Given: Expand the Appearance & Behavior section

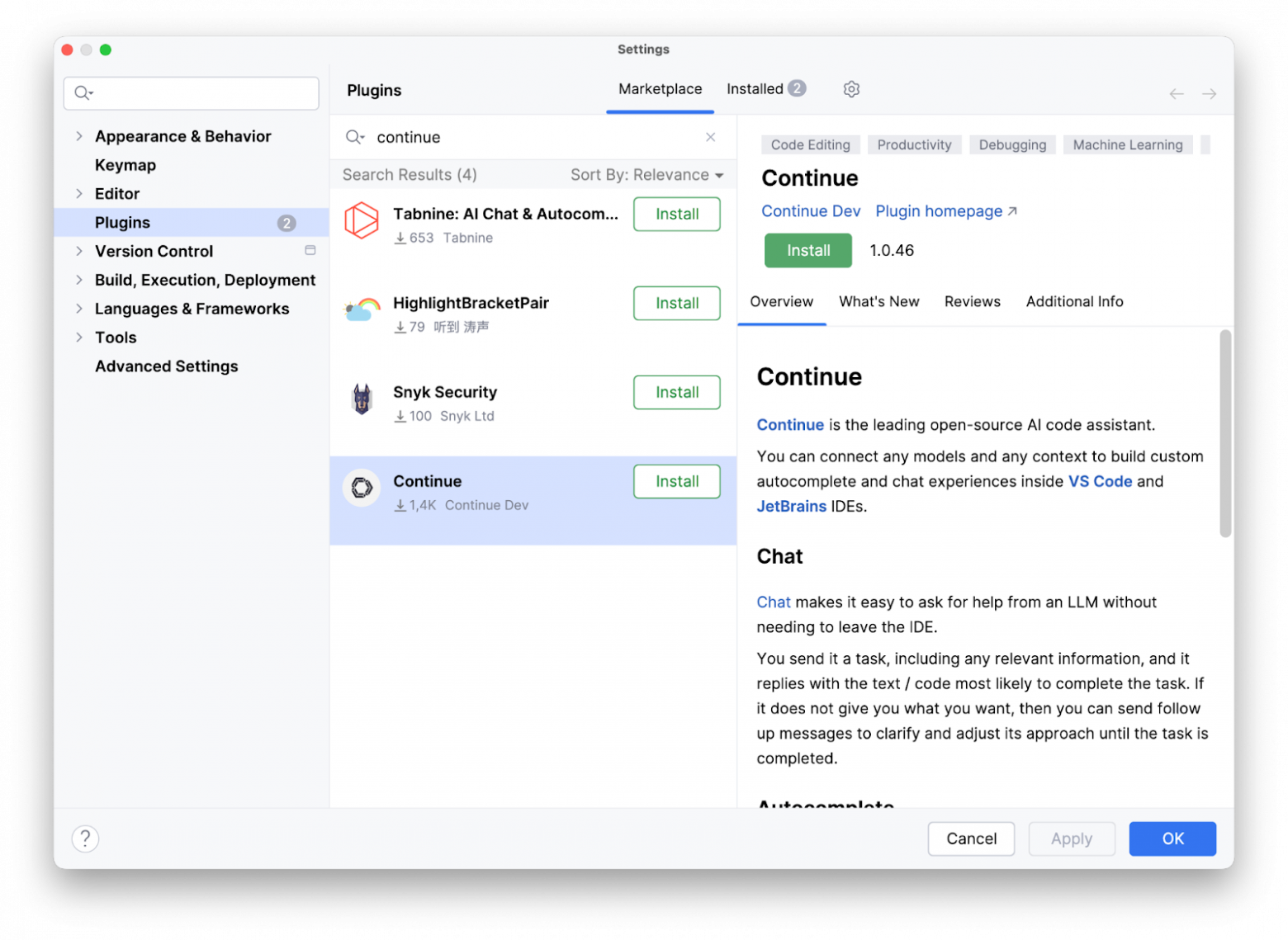Looking at the screenshot, I should (x=78, y=136).
